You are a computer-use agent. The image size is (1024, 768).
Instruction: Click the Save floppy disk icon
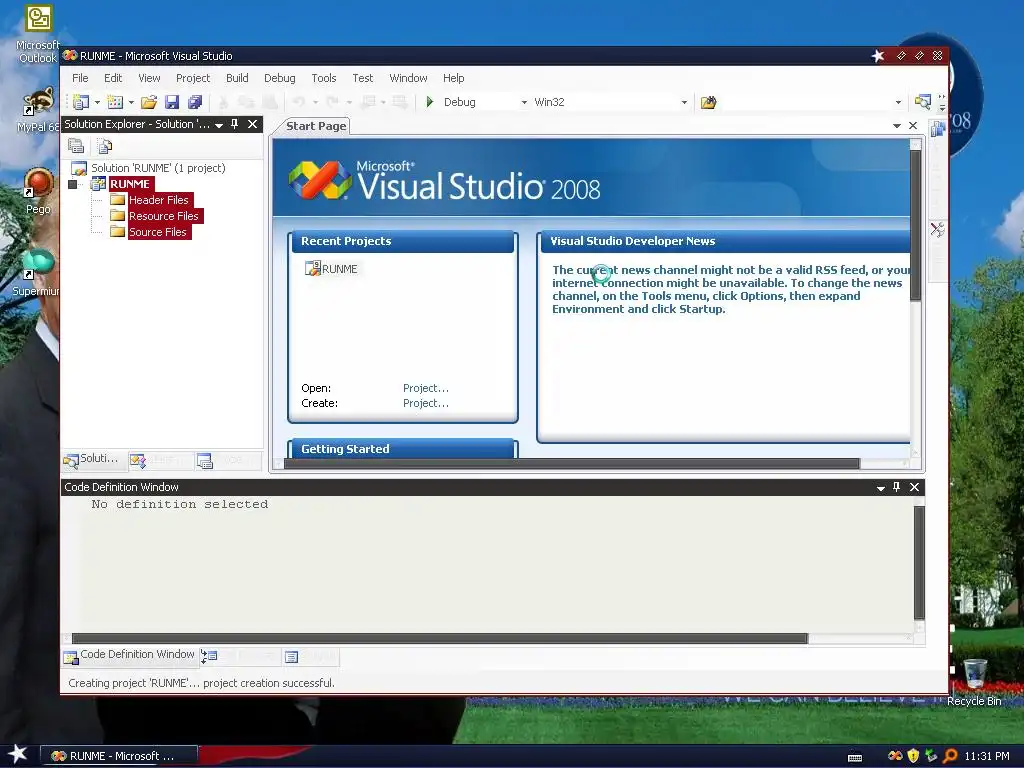point(172,102)
